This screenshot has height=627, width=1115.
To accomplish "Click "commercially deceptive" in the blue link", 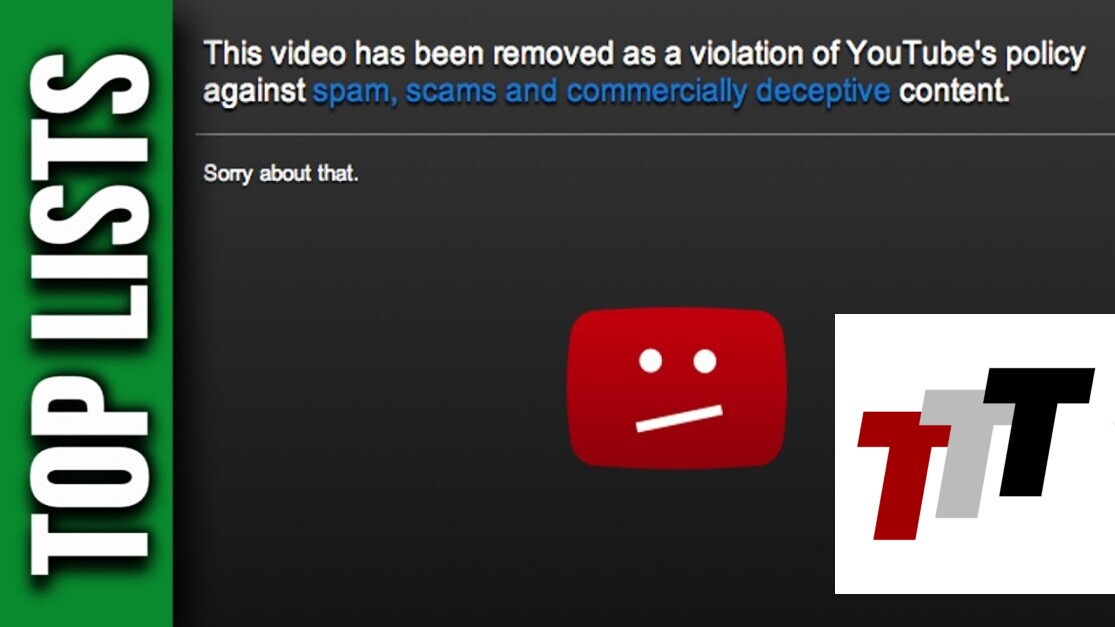I will [728, 92].
